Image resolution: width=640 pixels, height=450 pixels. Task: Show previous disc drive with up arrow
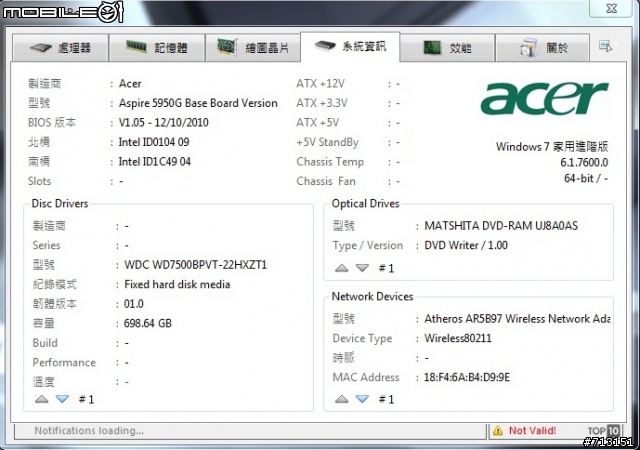click(x=42, y=399)
